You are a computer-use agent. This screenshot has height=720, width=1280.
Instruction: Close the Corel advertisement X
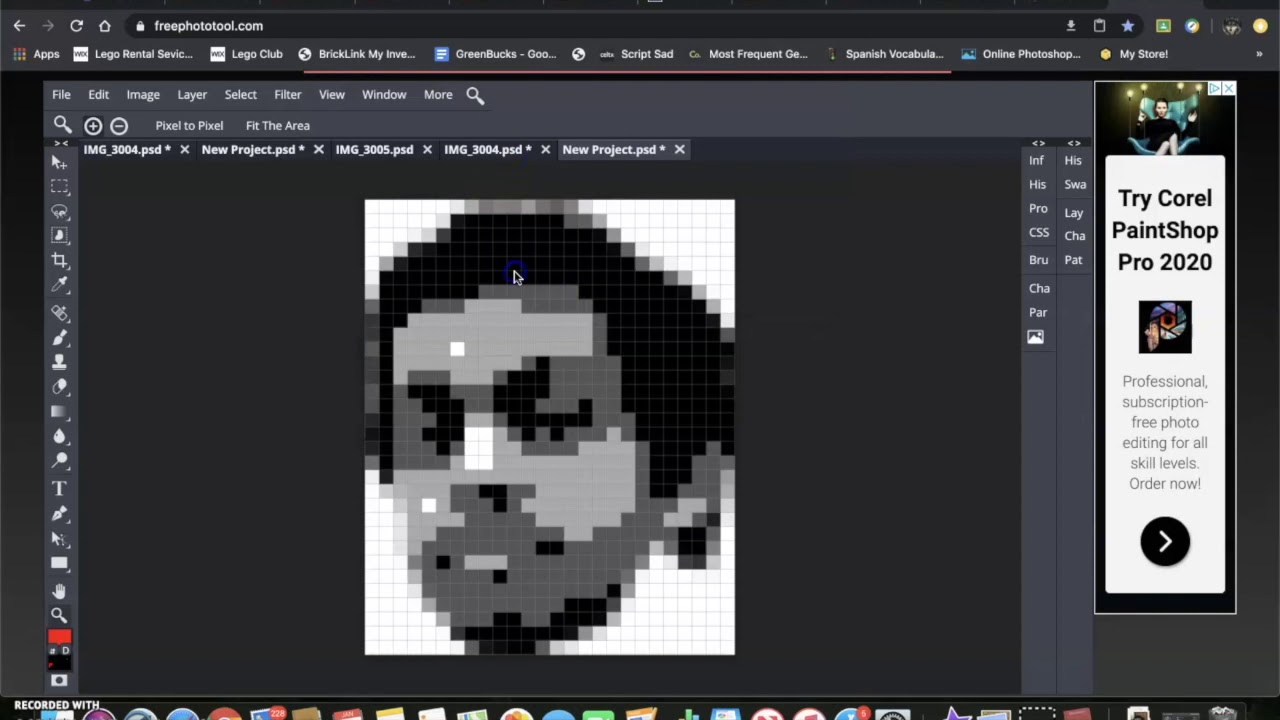pos(1228,89)
